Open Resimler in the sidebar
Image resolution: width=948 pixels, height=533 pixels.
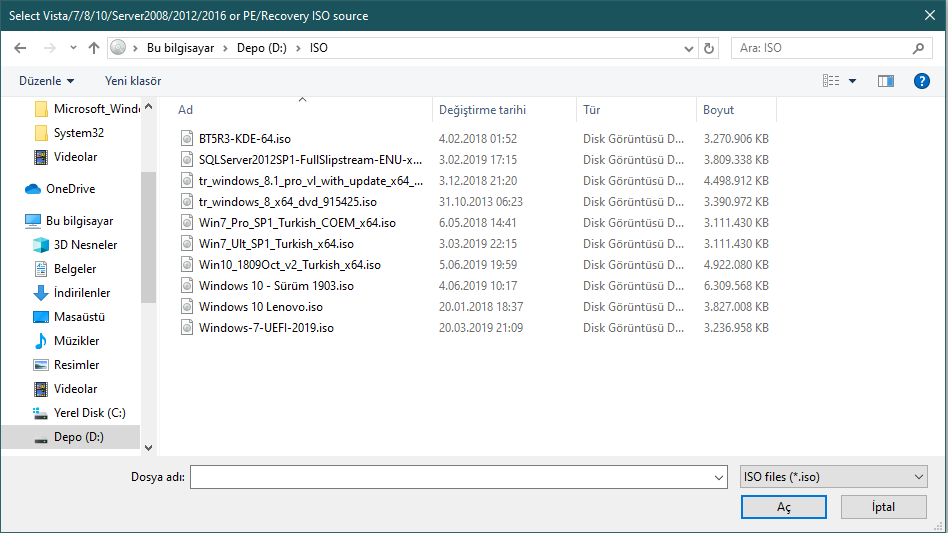tap(66, 365)
